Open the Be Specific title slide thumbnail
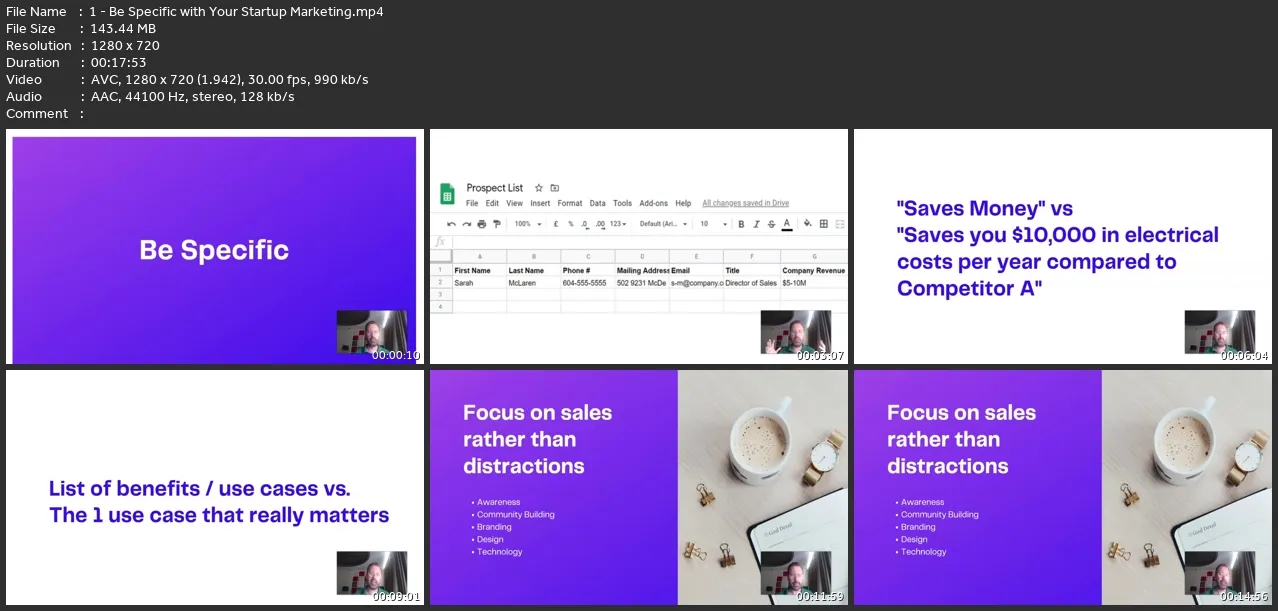Viewport: 1278px width, 611px height. [x=214, y=246]
